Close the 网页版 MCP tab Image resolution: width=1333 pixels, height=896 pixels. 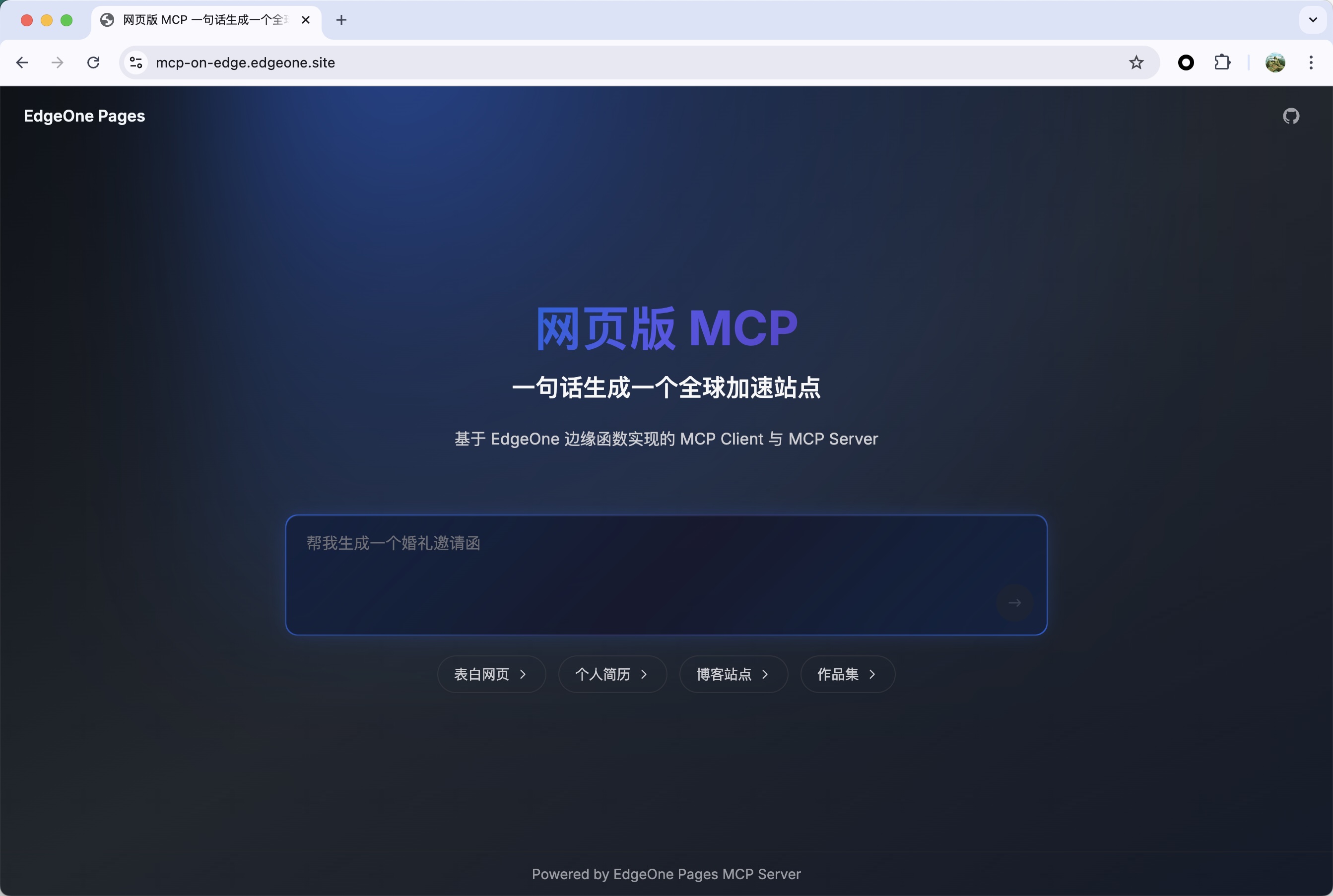[x=306, y=20]
